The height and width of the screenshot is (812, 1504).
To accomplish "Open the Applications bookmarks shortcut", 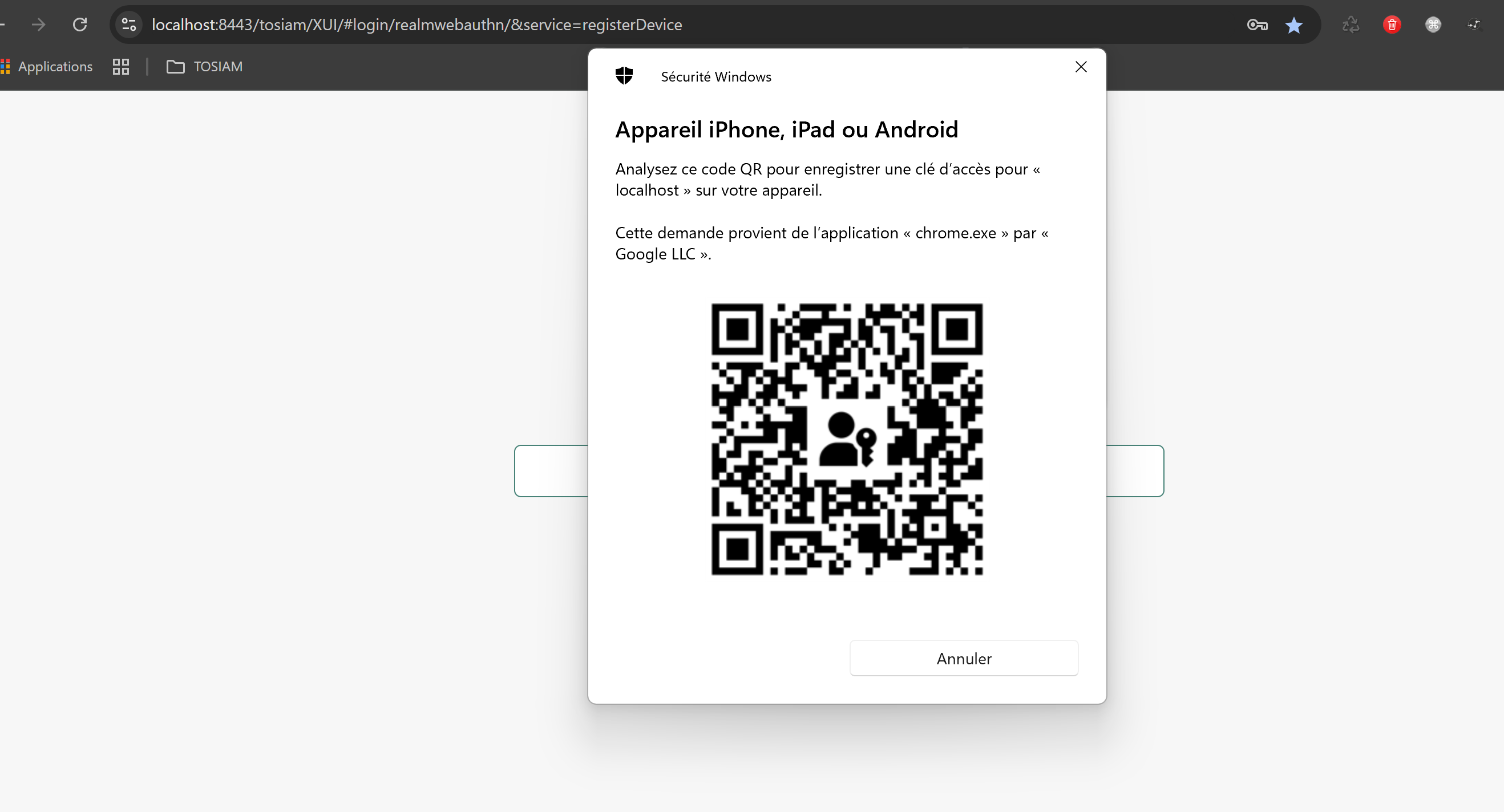I will (47, 67).
